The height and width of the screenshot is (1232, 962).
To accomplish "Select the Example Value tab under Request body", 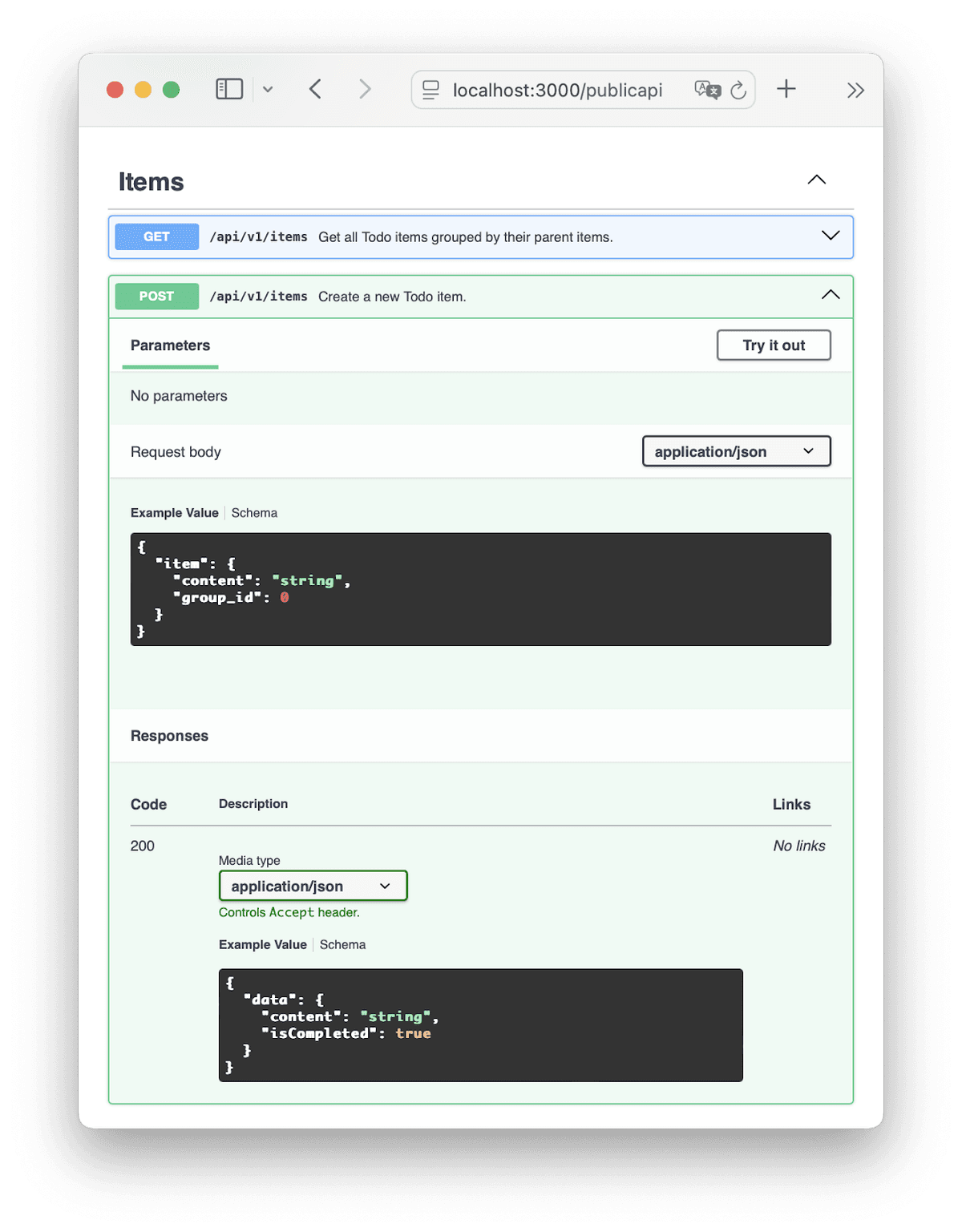I will coord(174,512).
